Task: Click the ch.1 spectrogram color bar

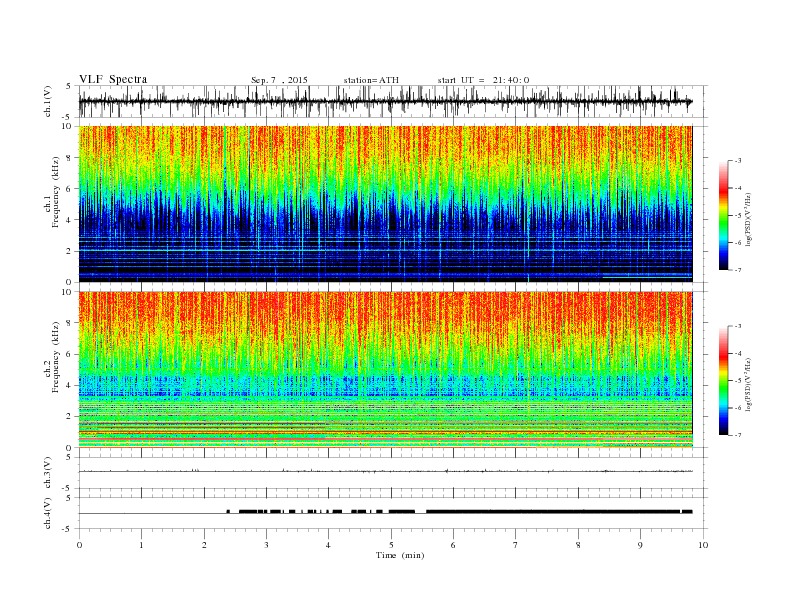Action: 723,215
